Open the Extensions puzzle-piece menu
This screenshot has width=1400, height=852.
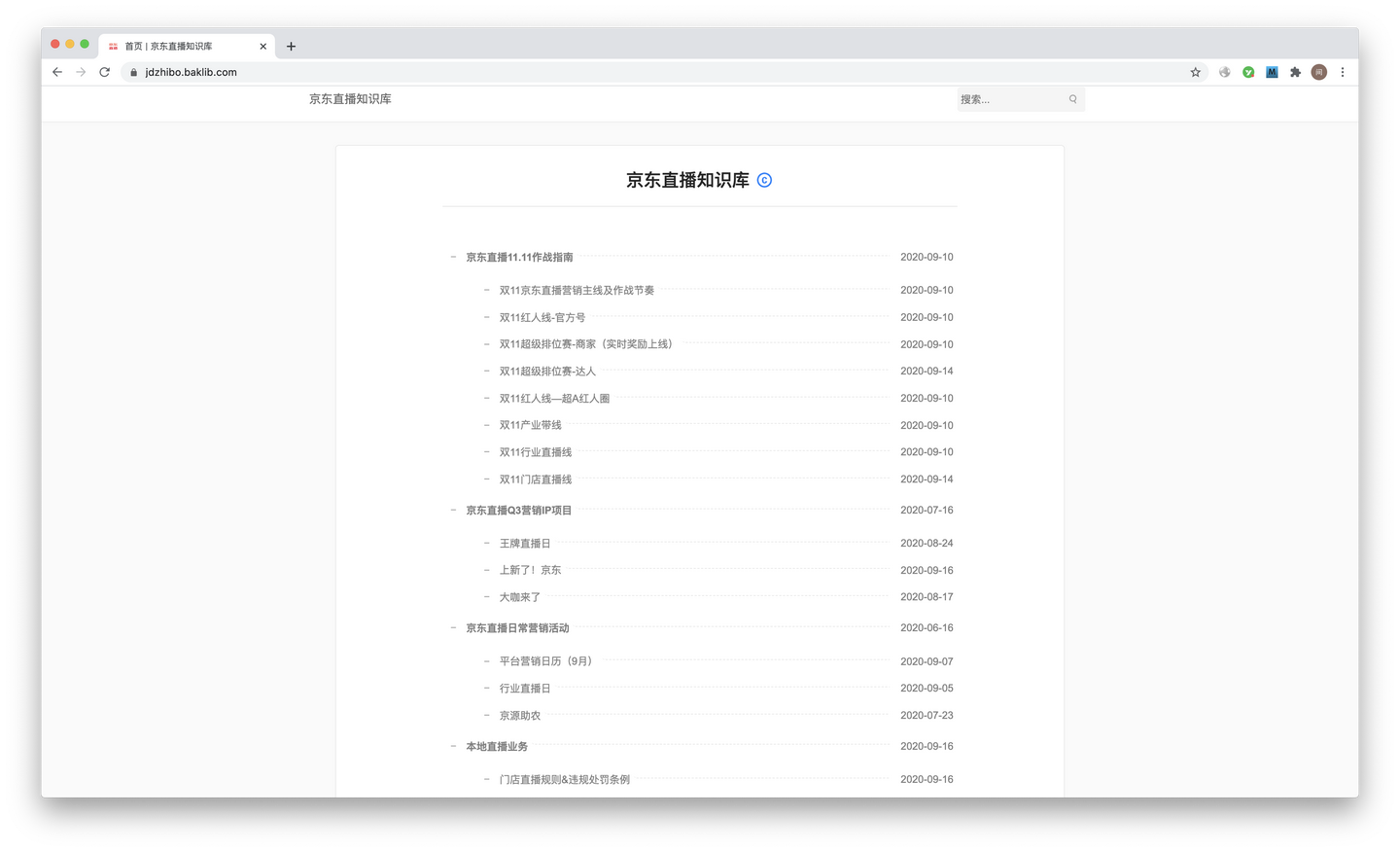[1295, 72]
